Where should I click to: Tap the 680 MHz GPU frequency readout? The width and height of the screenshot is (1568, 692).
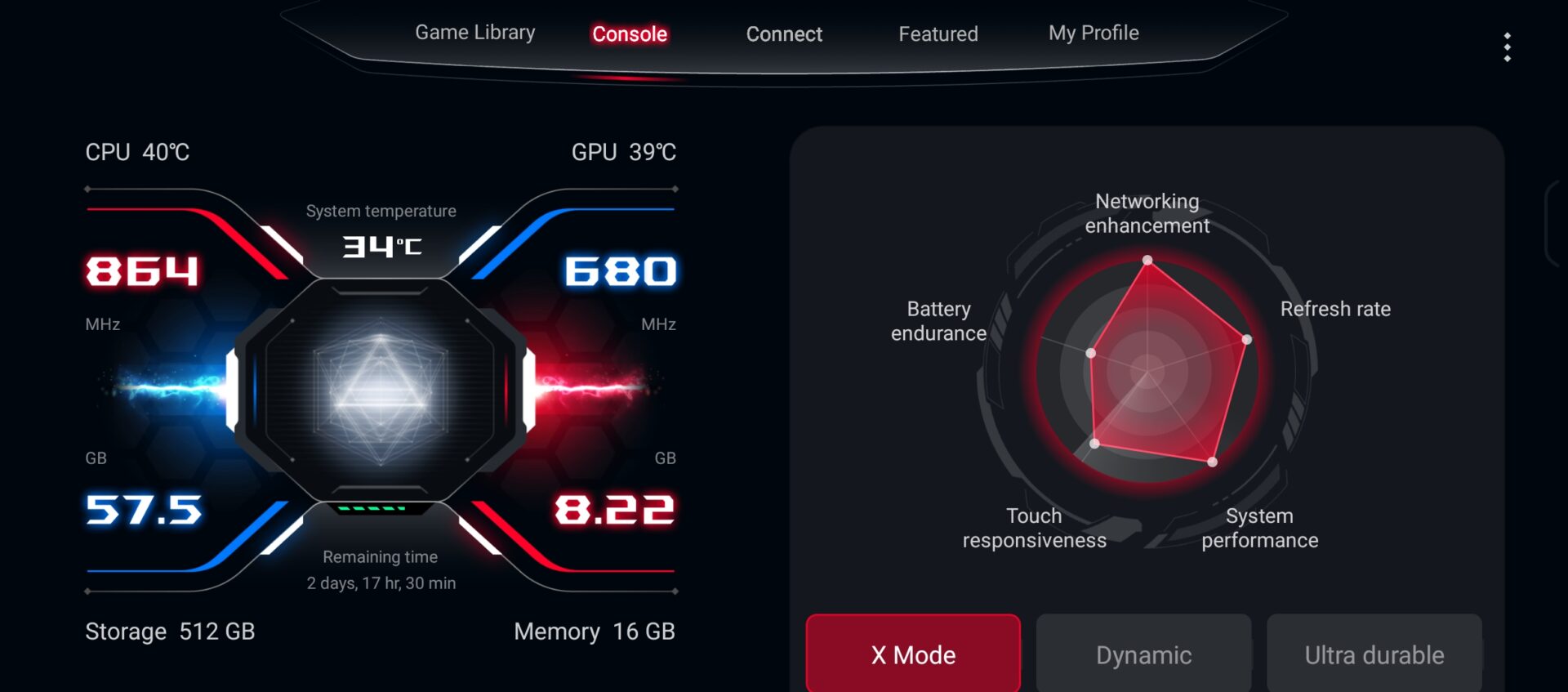click(621, 270)
